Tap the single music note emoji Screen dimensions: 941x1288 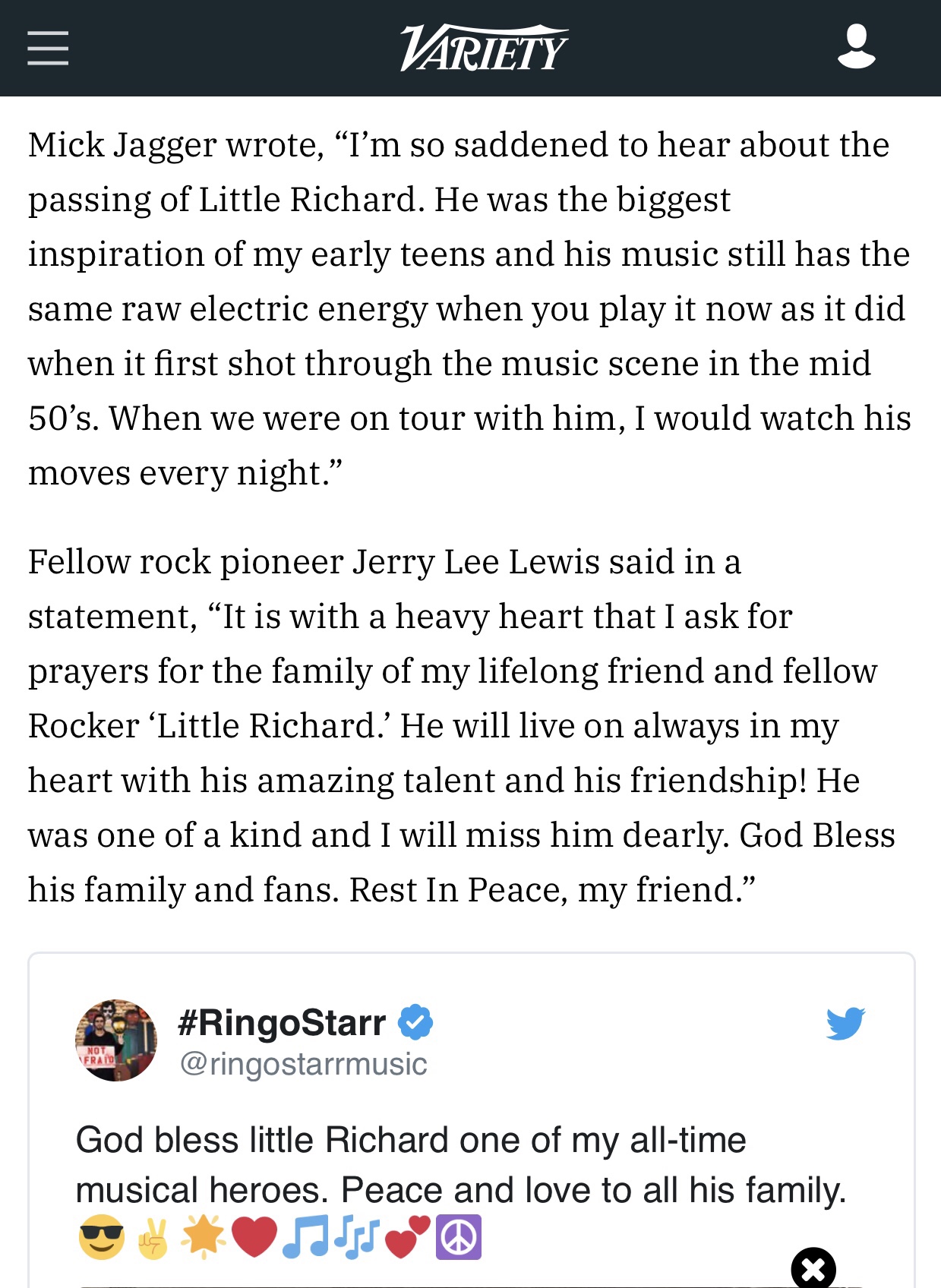pos(305,1237)
